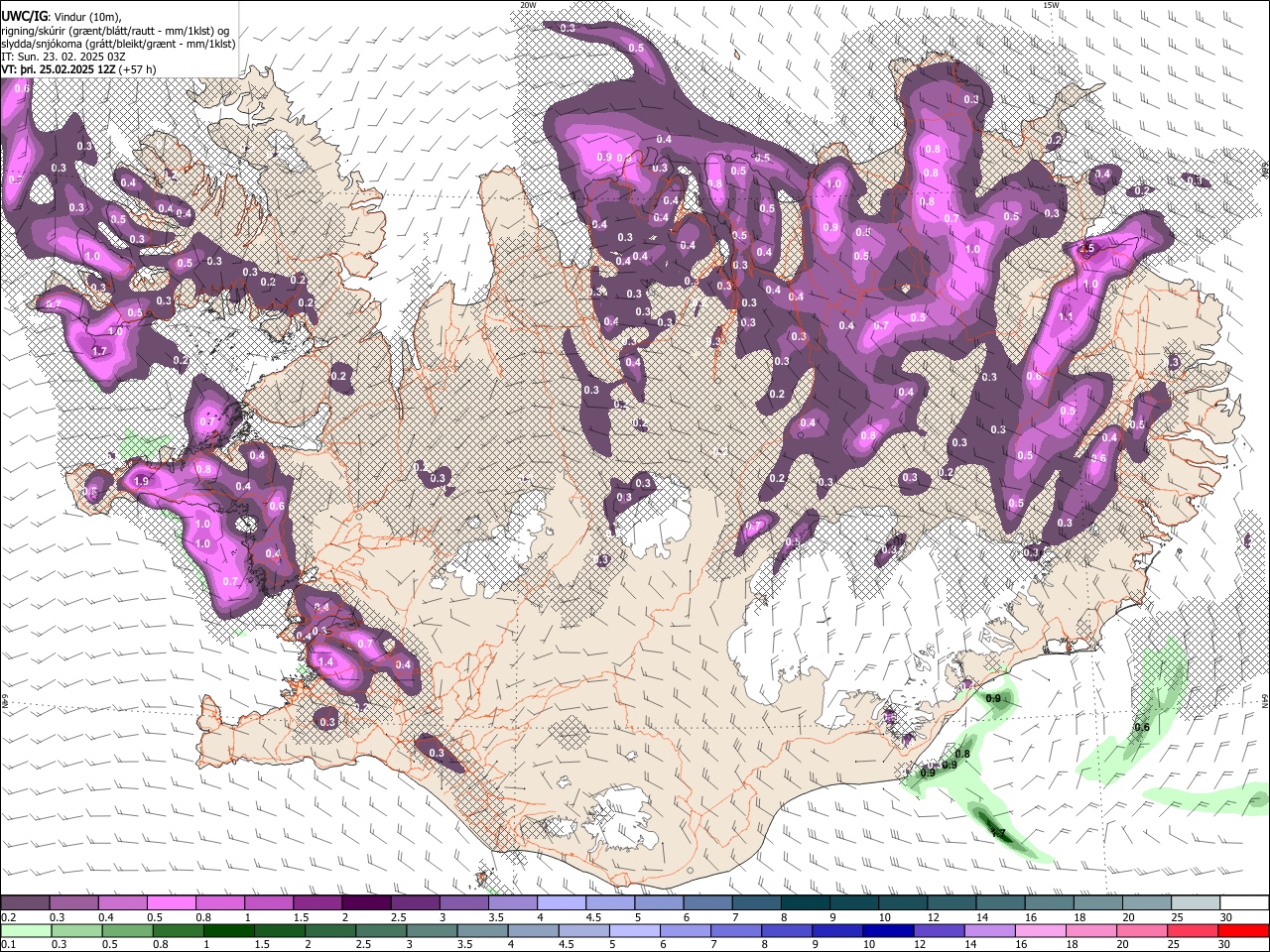Image resolution: width=1270 pixels, height=952 pixels.
Task: Click the lower legend swatch between 4 and 4.5
Action: (x=534, y=931)
